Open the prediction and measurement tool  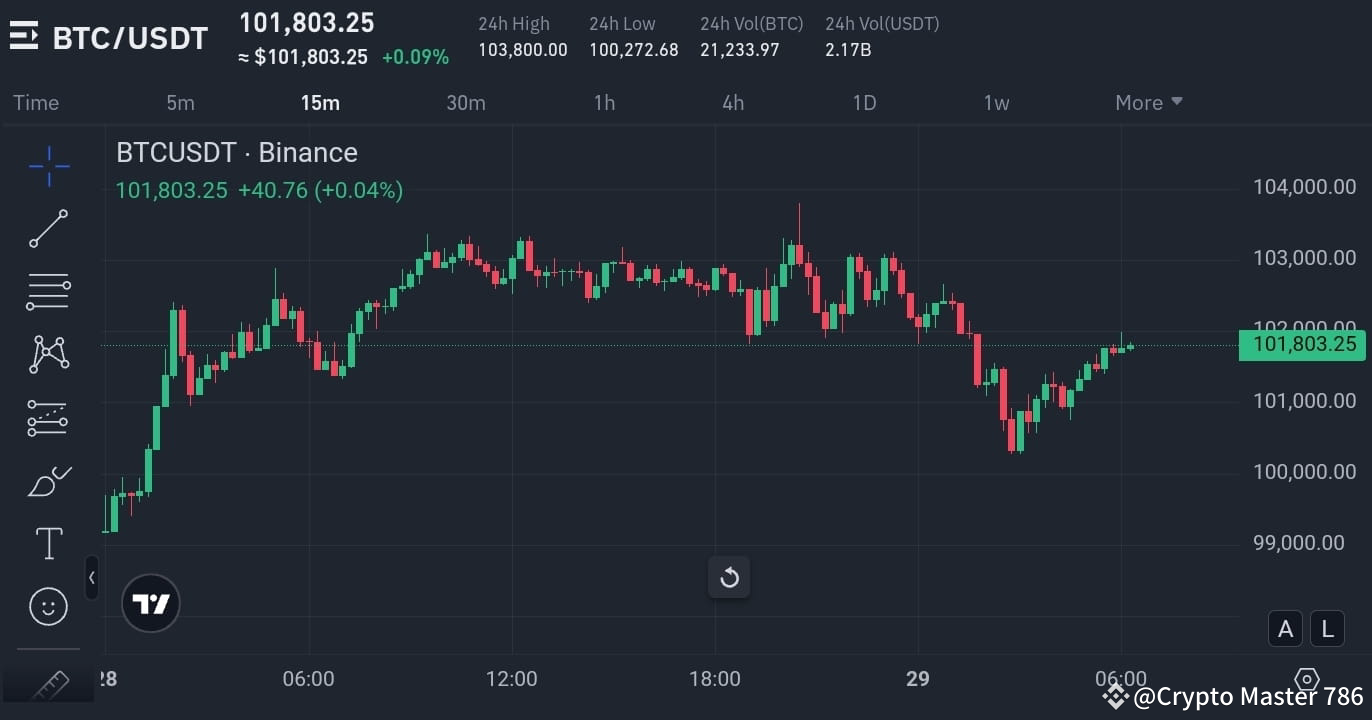[x=47, y=417]
